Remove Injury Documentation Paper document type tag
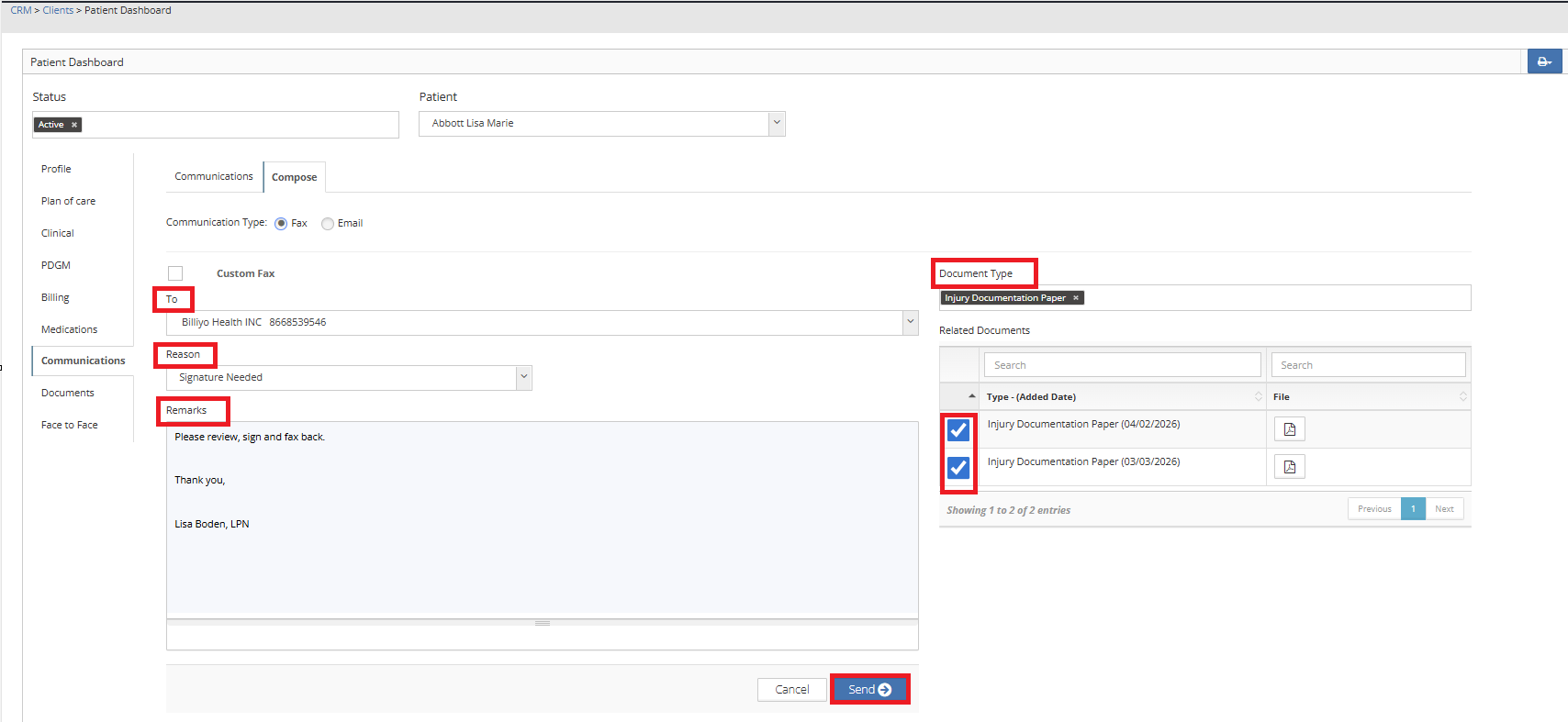The width and height of the screenshot is (1568, 722). coord(1076,298)
